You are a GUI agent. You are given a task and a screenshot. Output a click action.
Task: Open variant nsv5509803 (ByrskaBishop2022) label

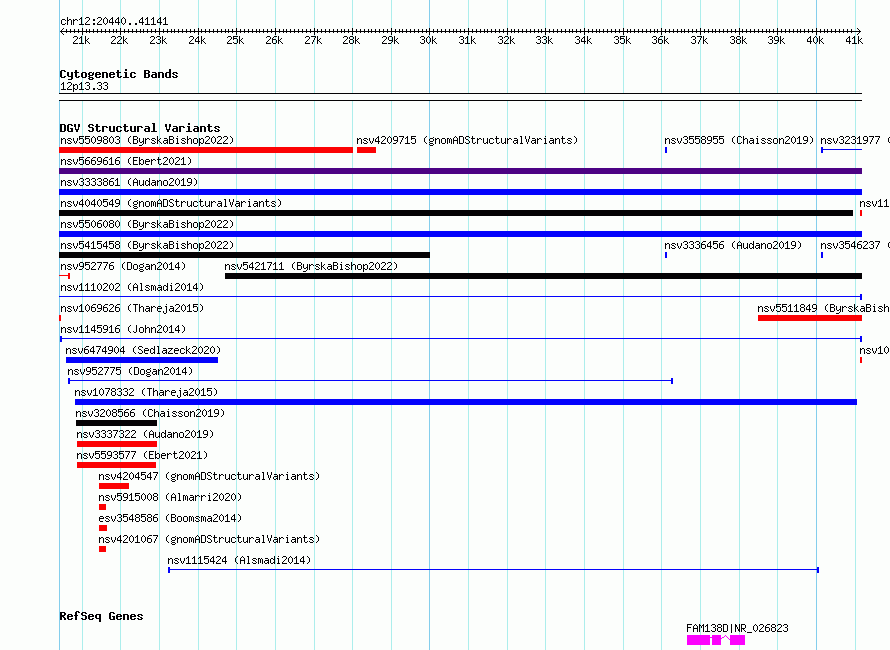tap(147, 140)
